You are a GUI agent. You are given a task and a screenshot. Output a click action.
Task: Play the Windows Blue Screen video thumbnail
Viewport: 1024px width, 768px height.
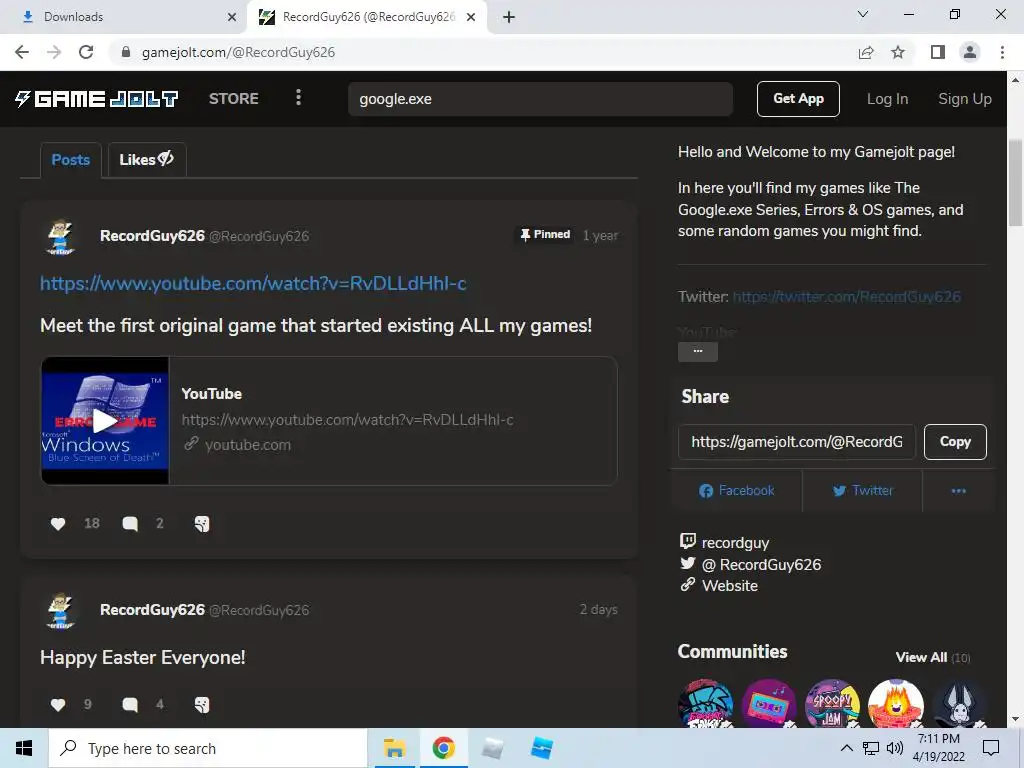point(105,421)
